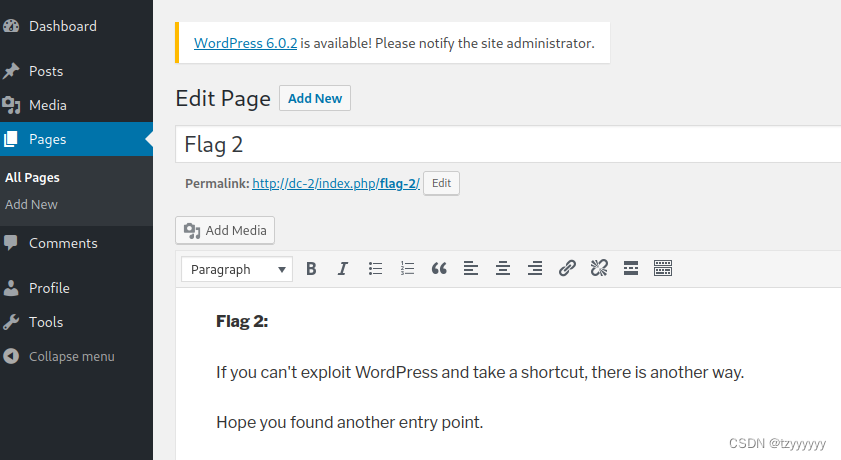Open Profile menu item

click(x=49, y=288)
